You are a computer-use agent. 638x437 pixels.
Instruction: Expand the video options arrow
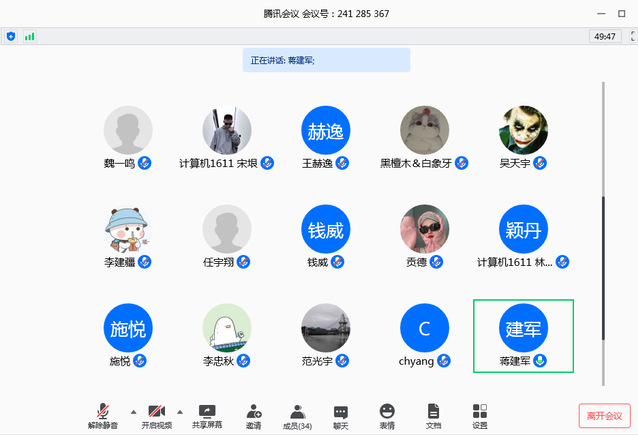point(180,412)
